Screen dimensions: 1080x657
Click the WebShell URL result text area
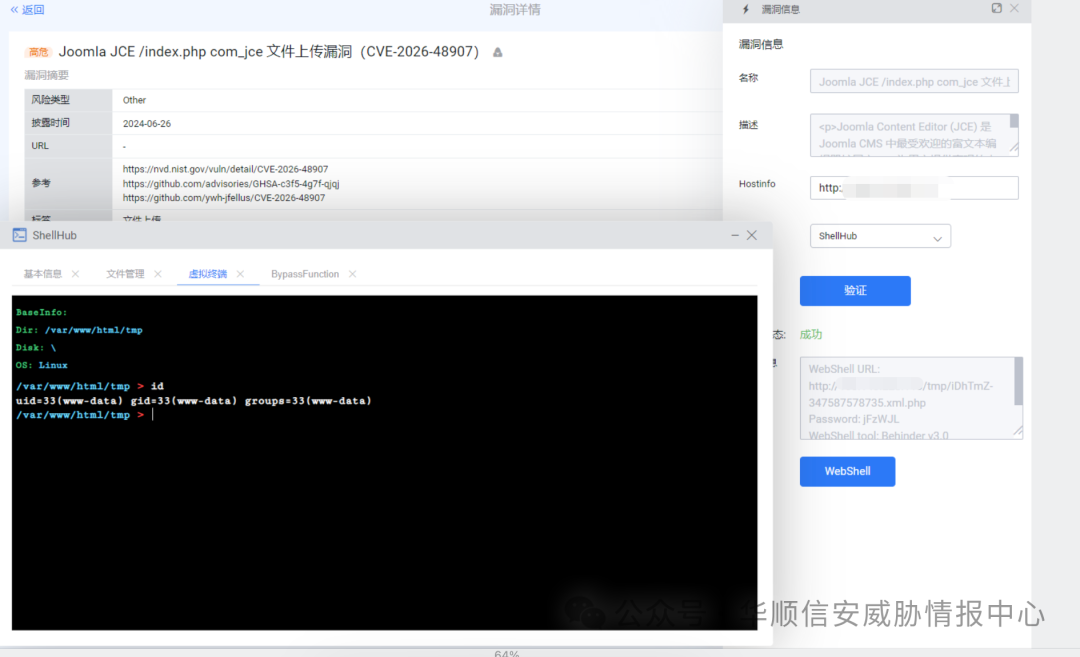coord(911,398)
